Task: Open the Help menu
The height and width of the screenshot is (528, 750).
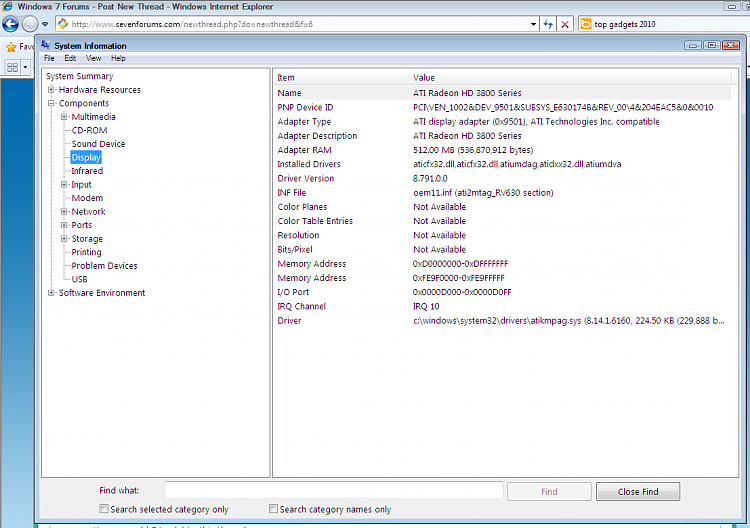Action: [x=118, y=58]
